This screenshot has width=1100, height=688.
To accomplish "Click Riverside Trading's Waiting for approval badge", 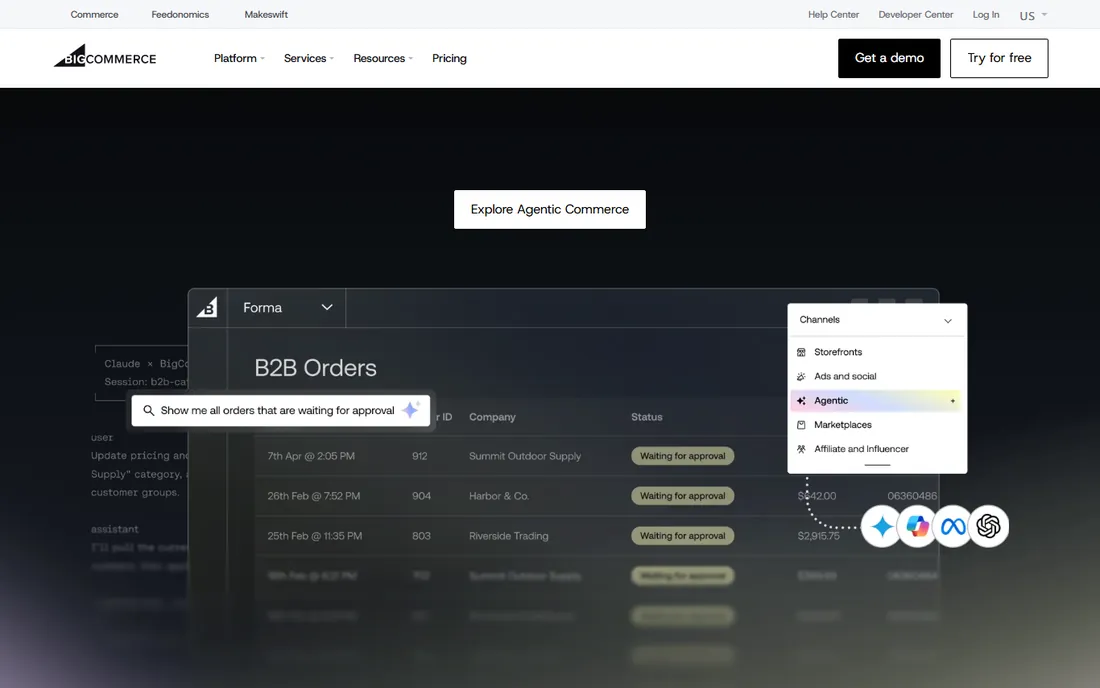I will point(683,536).
